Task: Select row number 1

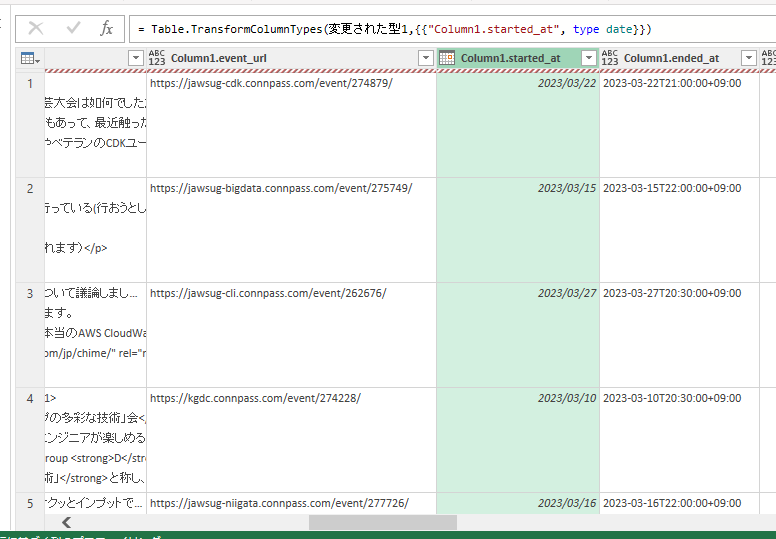Action: (x=30, y=125)
